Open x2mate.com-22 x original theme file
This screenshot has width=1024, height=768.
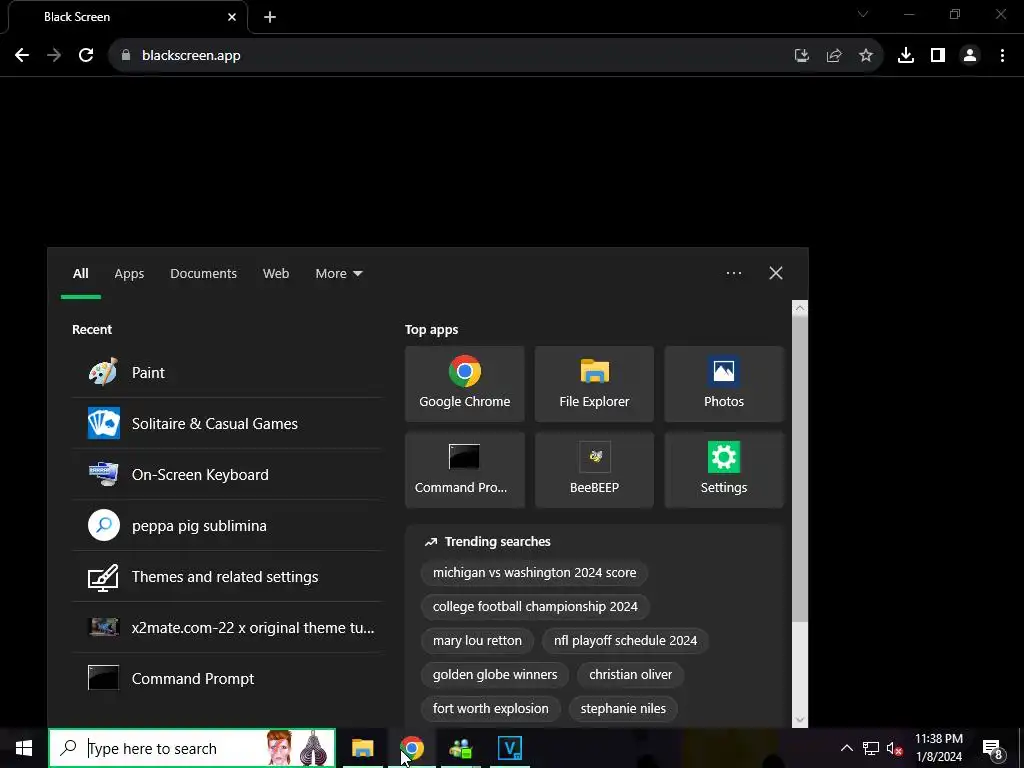227,628
